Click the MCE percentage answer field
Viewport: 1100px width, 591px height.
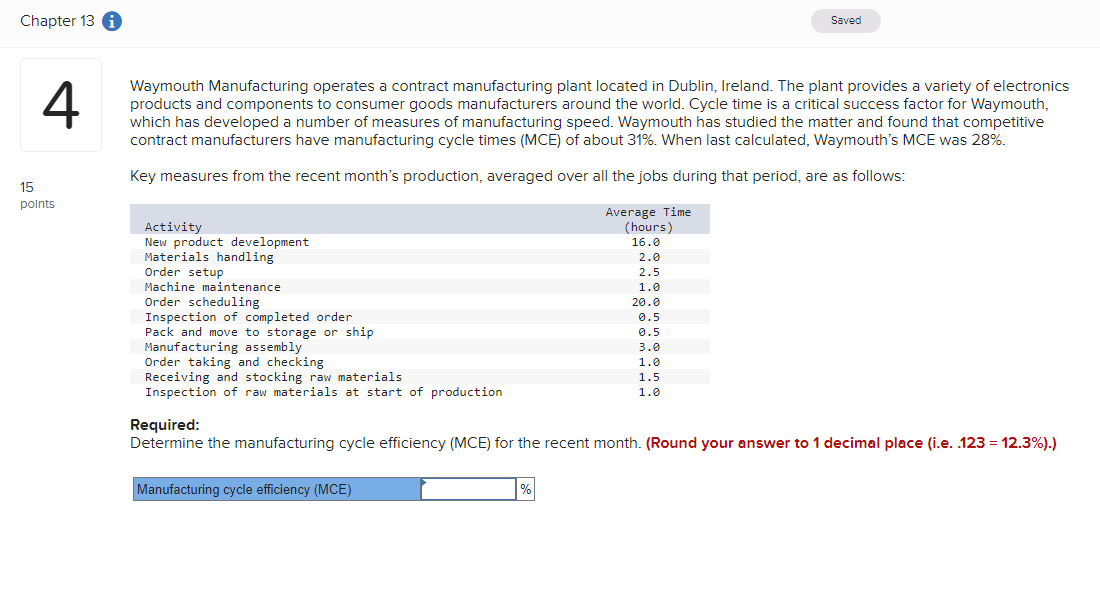click(x=469, y=489)
